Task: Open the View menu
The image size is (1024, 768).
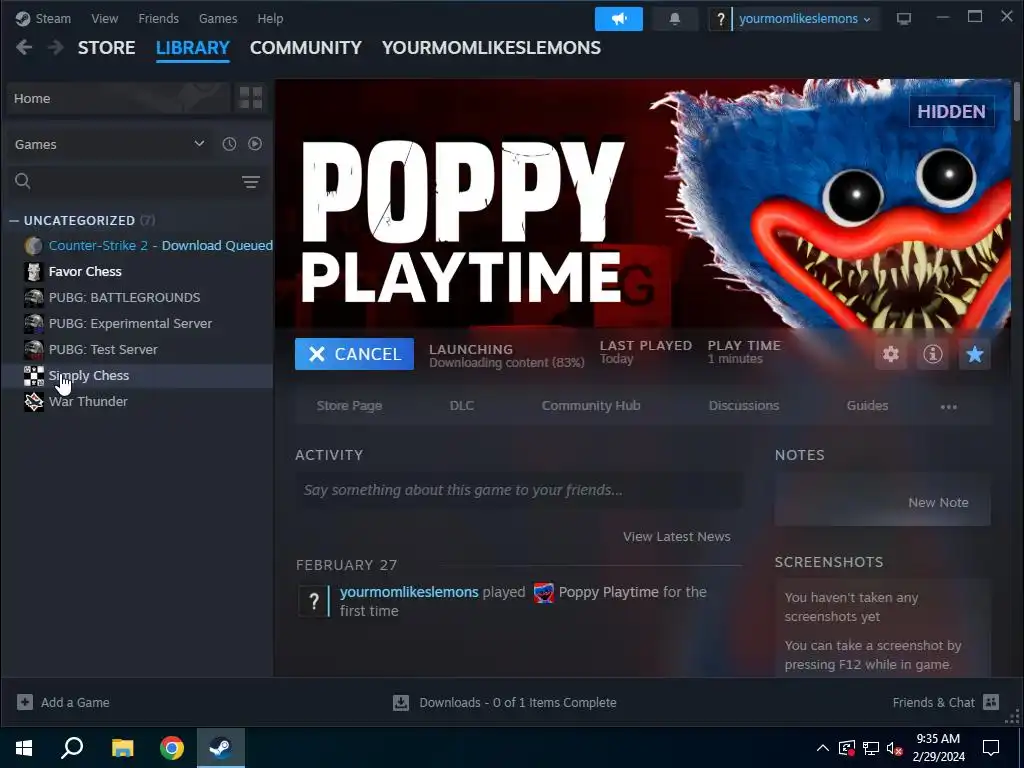Action: click(104, 19)
